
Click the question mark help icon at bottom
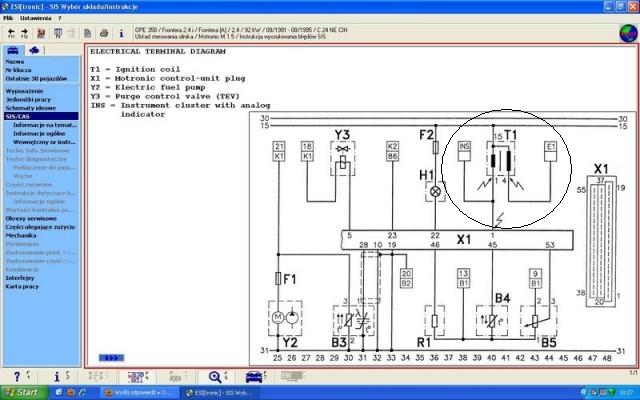[16, 376]
